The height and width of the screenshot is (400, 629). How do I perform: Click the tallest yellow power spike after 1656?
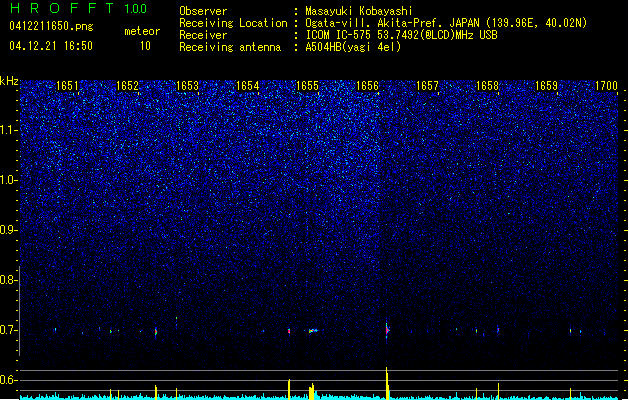coord(387,383)
